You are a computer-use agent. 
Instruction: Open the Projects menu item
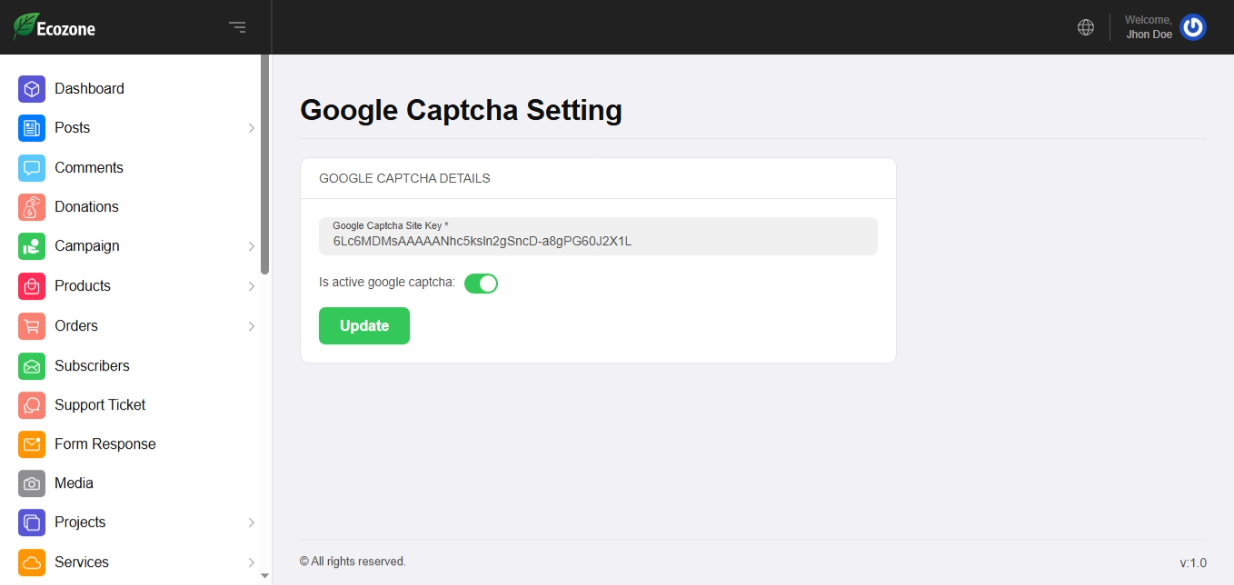[80, 522]
